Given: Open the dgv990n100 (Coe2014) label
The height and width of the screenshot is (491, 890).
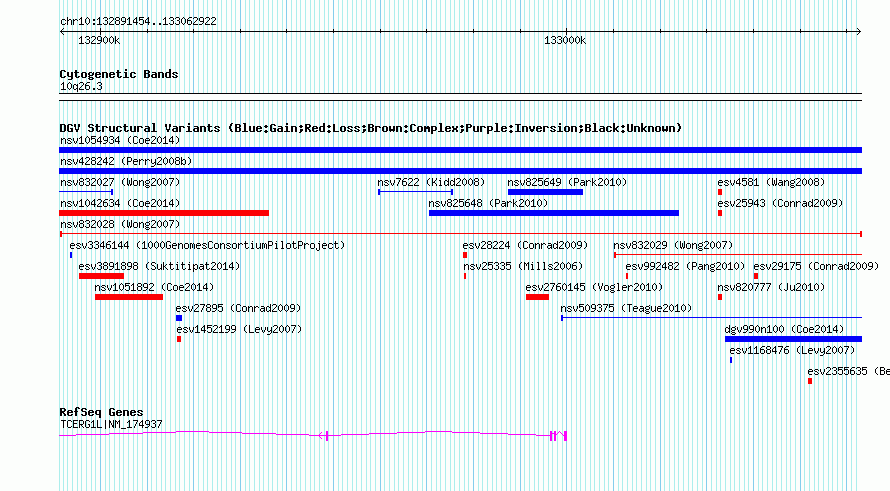Looking at the screenshot, I should [x=784, y=329].
